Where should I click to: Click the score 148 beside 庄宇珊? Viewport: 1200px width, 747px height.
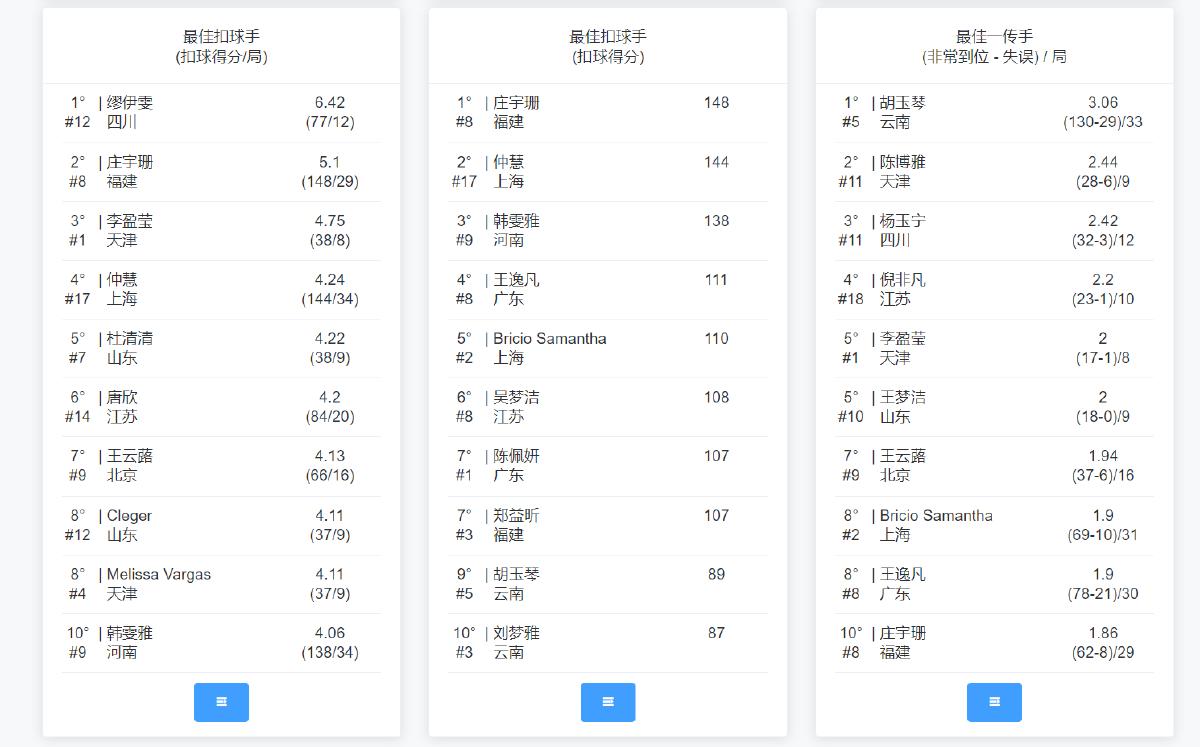click(x=718, y=102)
